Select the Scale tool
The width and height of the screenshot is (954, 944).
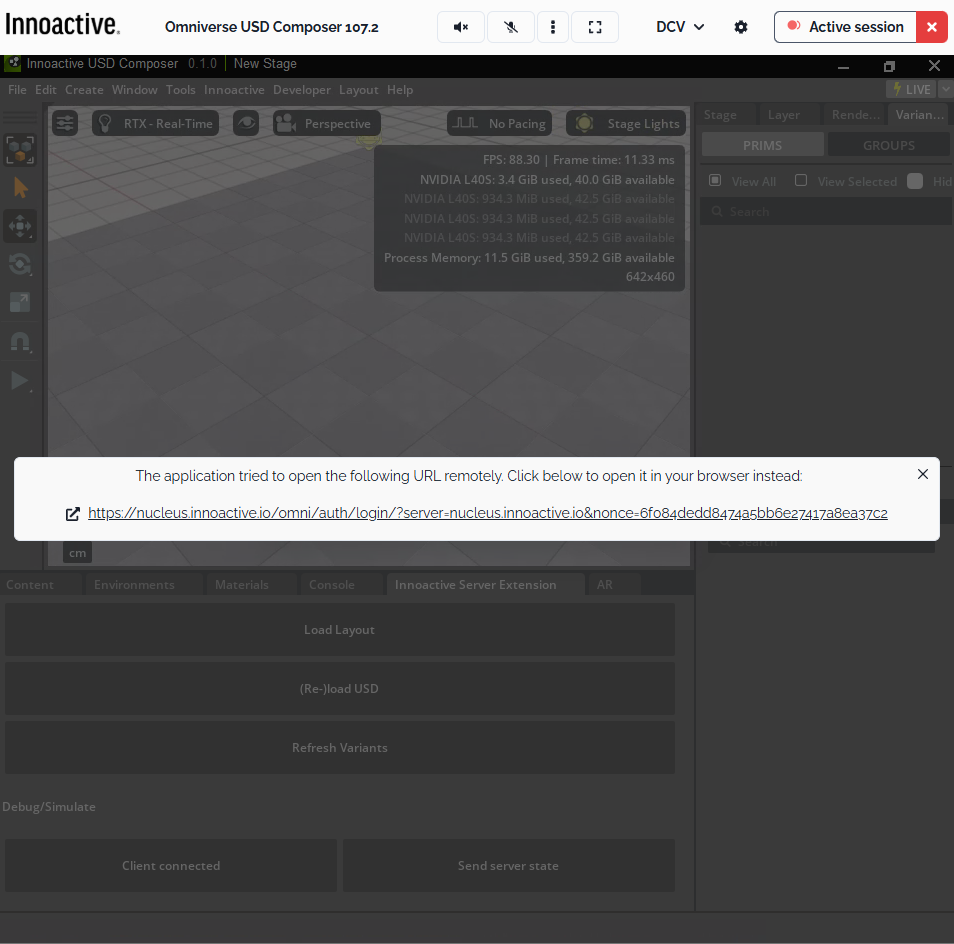[21, 302]
